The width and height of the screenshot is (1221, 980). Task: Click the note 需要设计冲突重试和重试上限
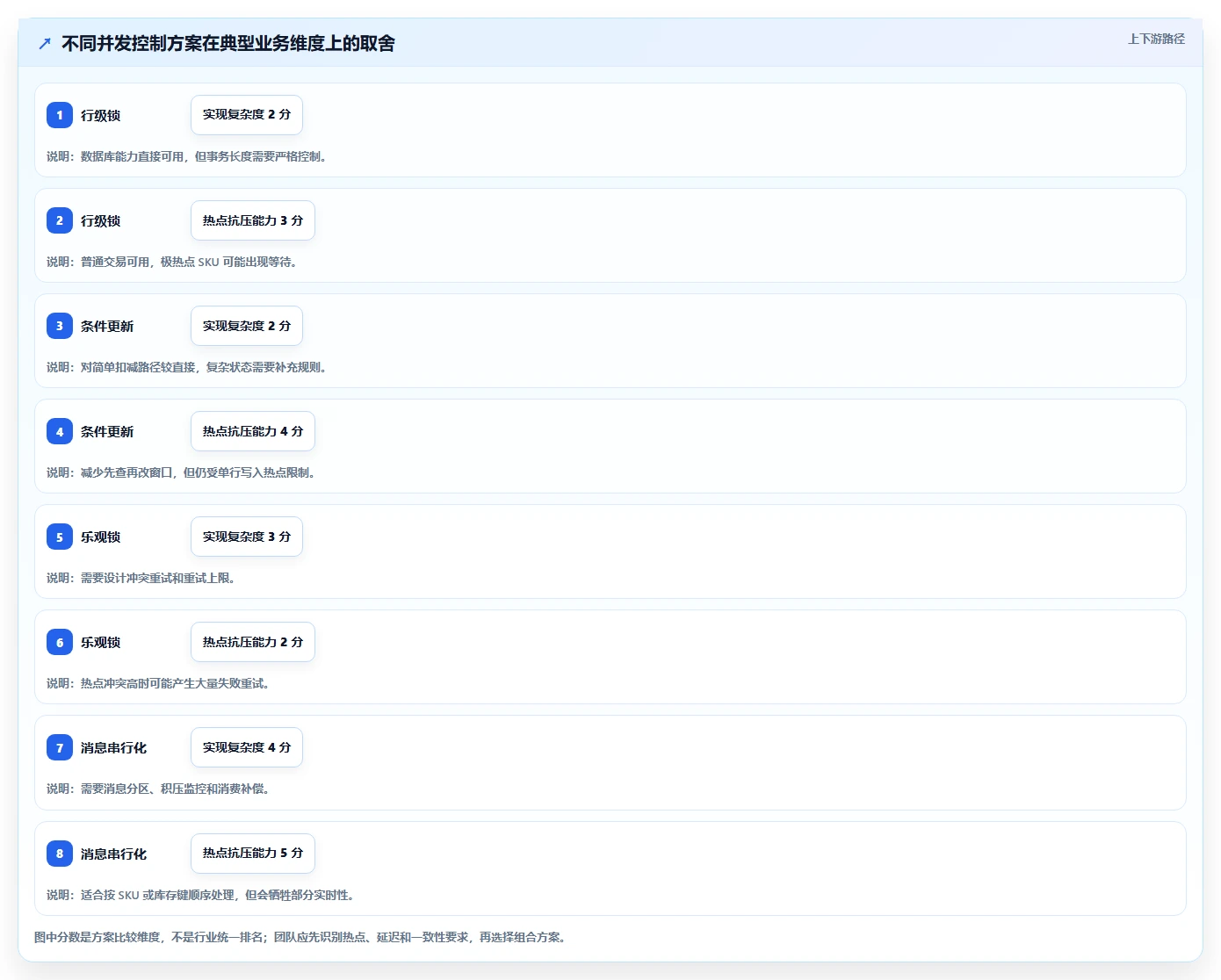tap(141, 578)
